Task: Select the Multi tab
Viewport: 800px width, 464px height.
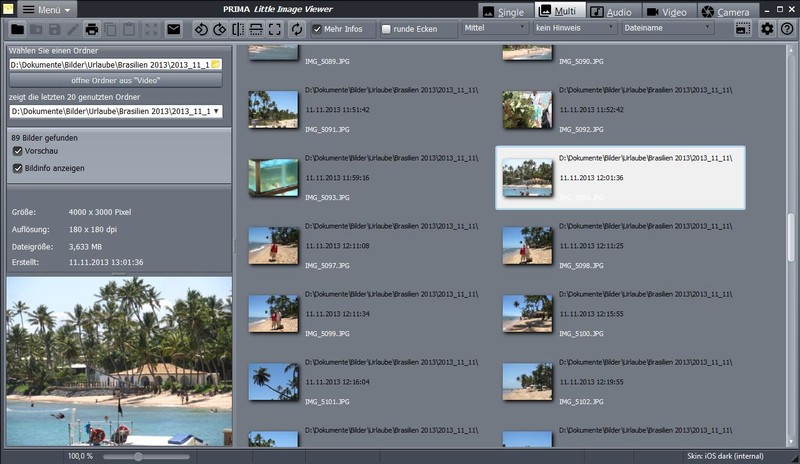Action: 558,10
